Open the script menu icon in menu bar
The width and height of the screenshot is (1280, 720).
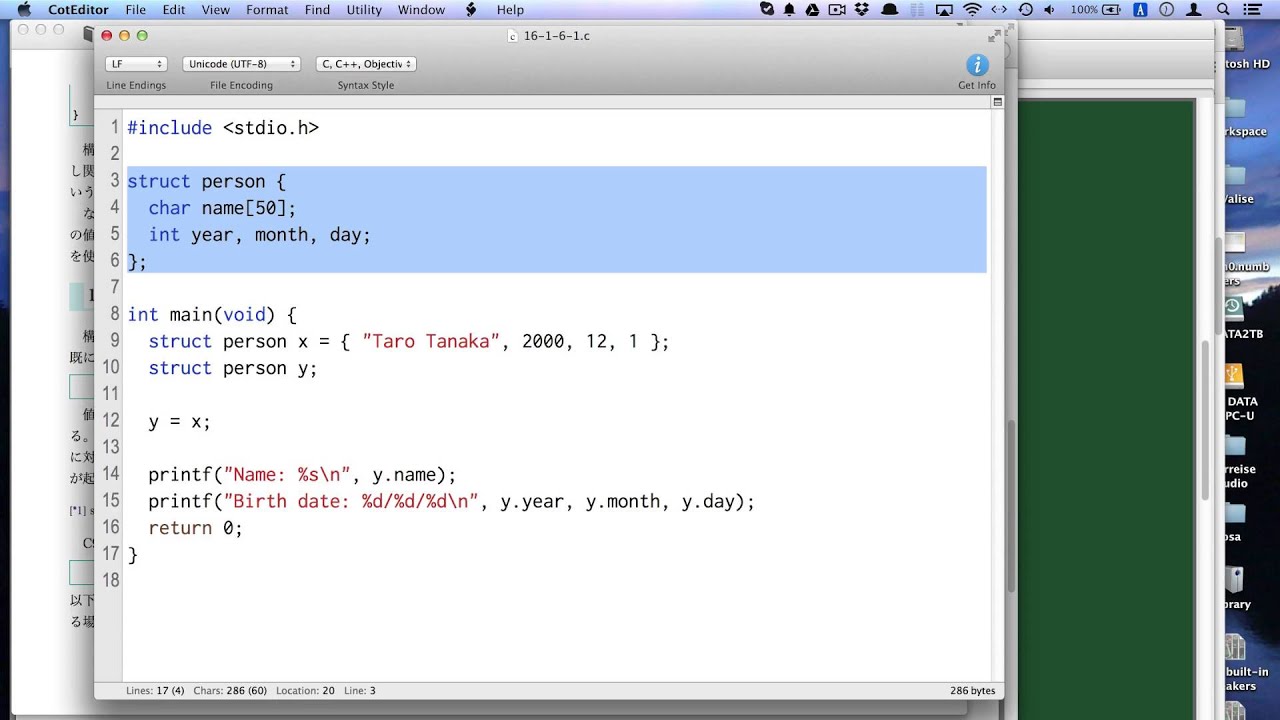pos(472,9)
